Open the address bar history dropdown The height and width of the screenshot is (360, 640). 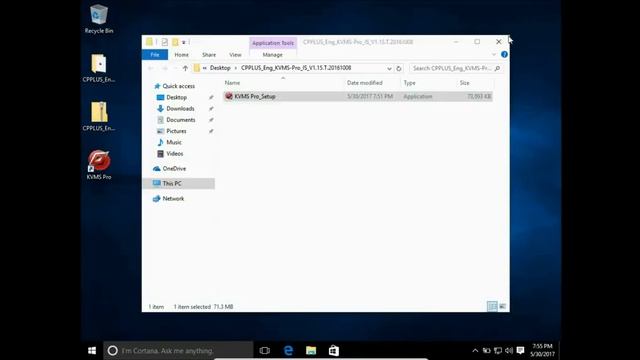389,68
